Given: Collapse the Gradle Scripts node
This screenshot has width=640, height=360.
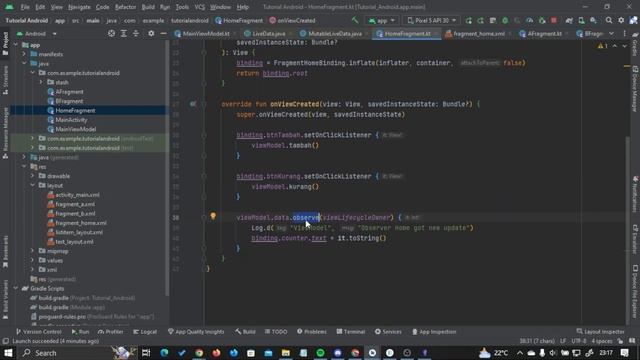Looking at the screenshot, I should [x=16, y=289].
